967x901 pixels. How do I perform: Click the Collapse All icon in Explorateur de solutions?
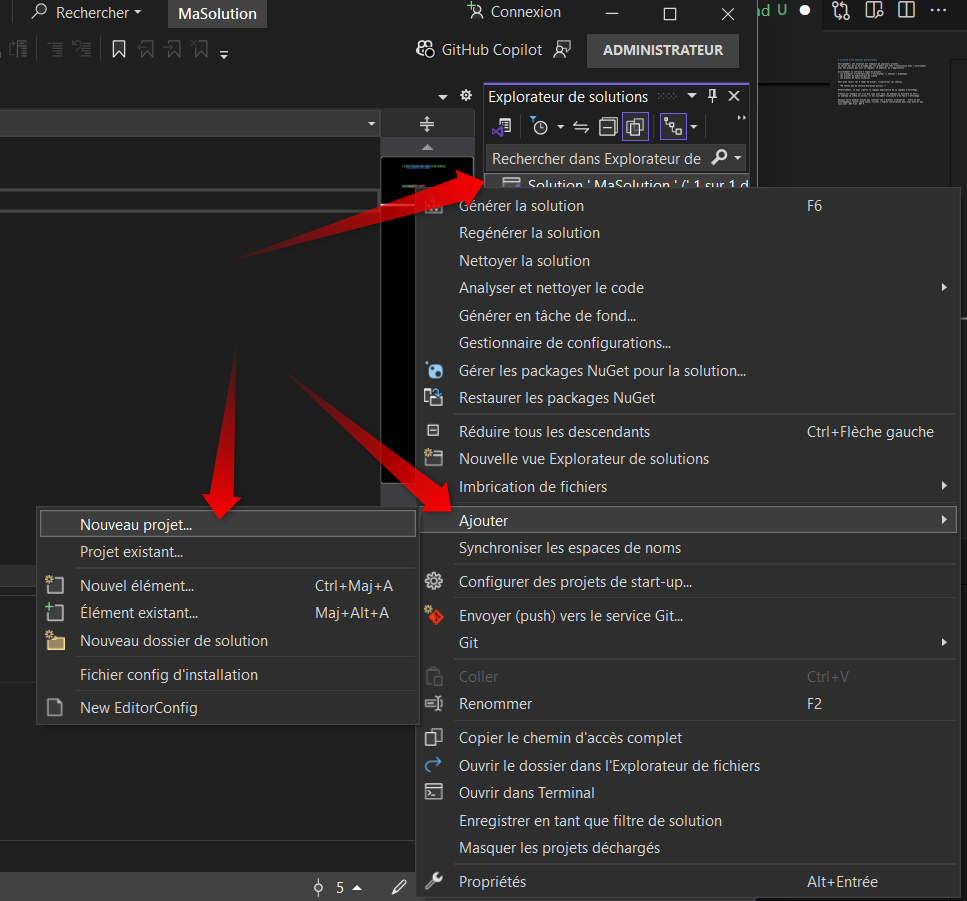(x=608, y=127)
